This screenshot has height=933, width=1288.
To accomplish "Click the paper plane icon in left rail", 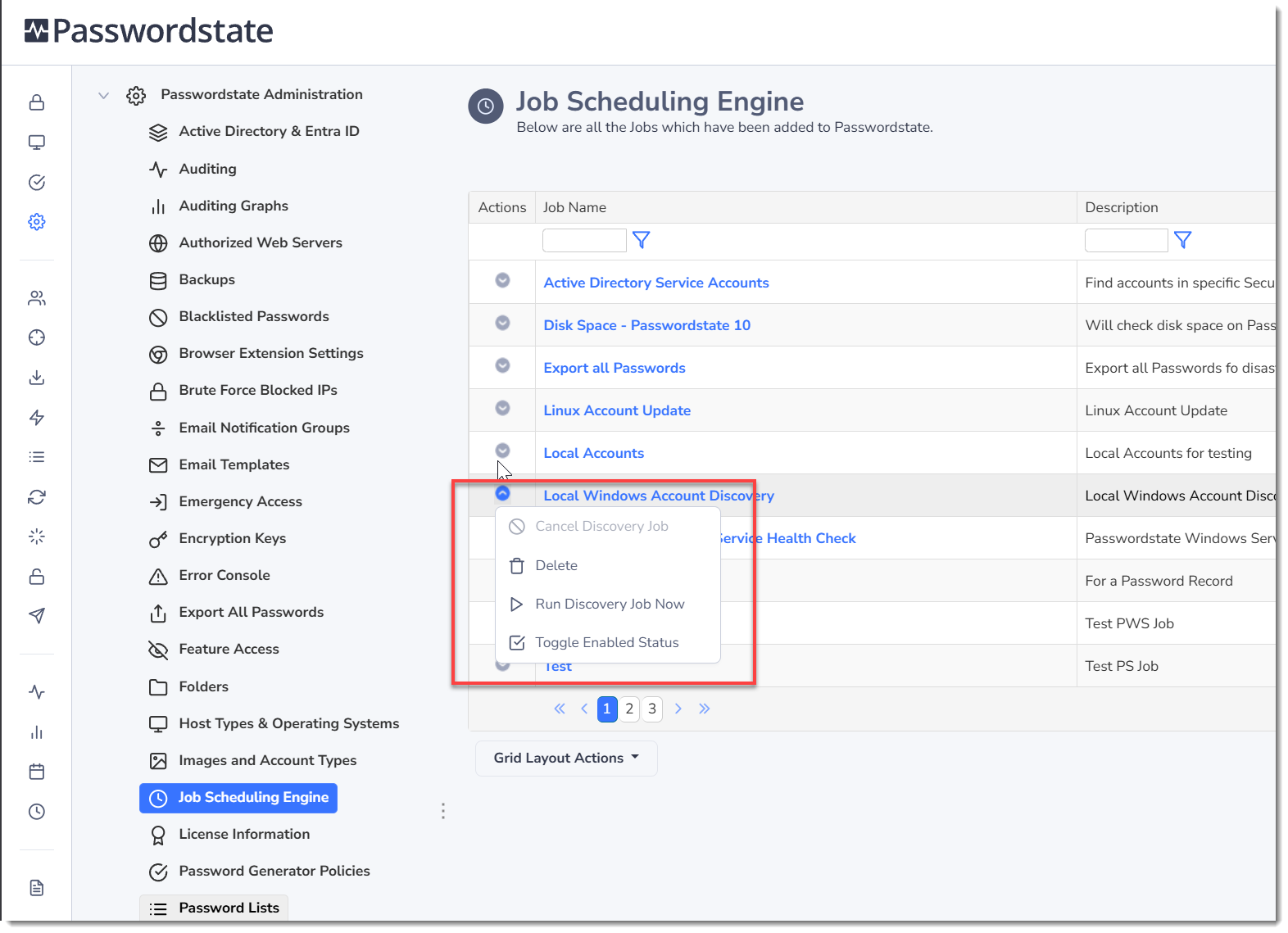I will 37,616.
